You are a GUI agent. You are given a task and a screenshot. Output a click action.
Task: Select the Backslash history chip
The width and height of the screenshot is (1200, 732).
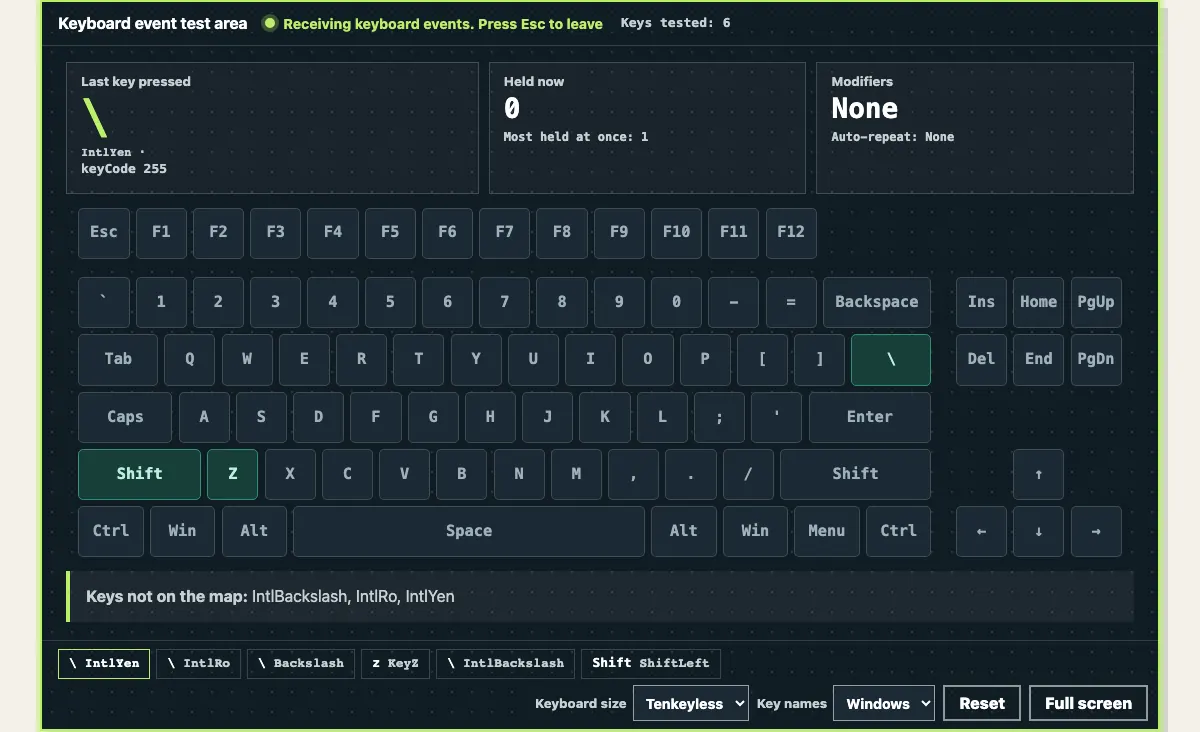pyautogui.click(x=301, y=663)
